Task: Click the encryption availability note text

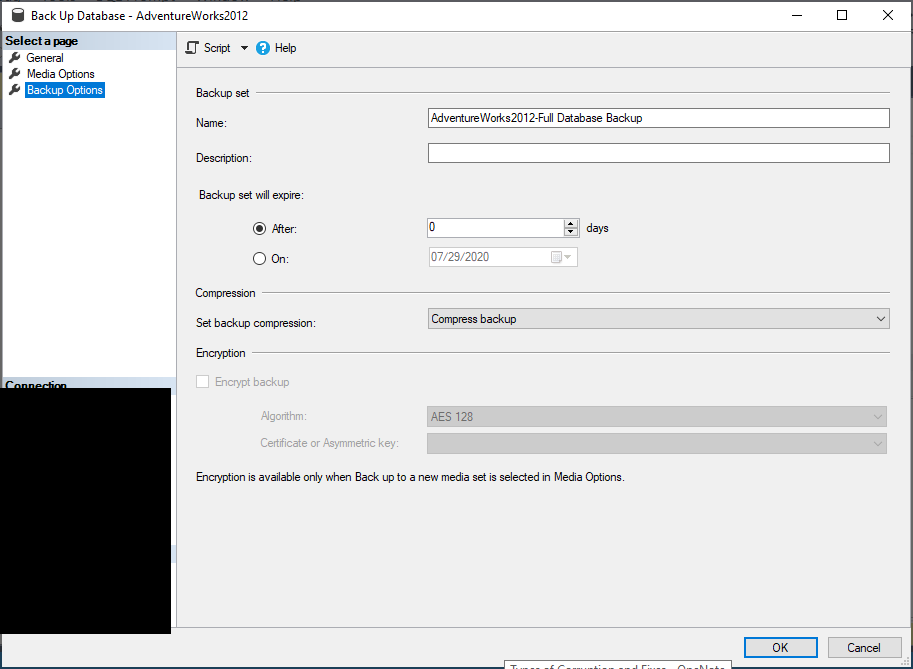Action: pyautogui.click(x=410, y=477)
